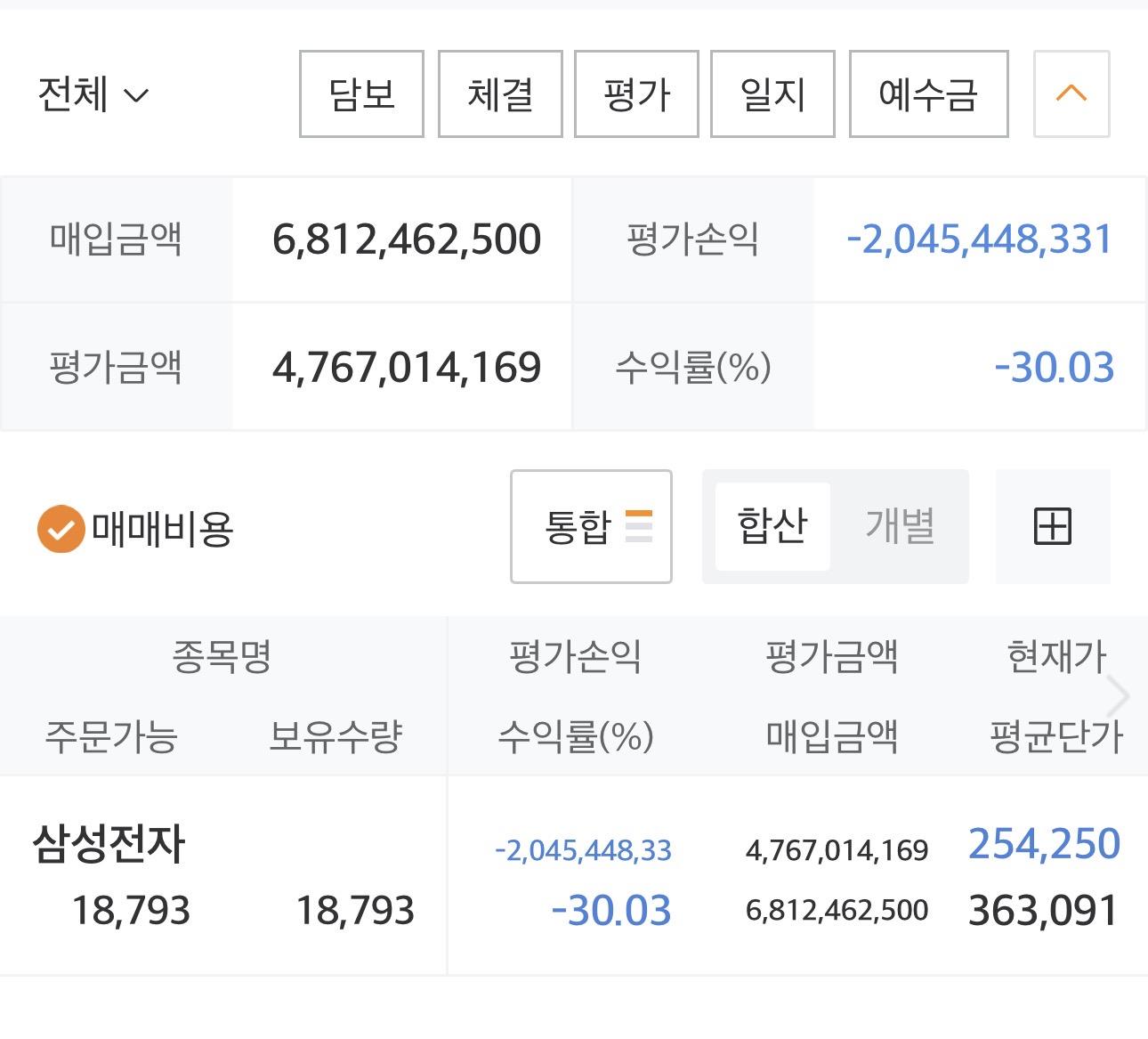1148x1039 pixels.
Task: Click summary 수익률 value -30.03
Action: pos(1054,368)
